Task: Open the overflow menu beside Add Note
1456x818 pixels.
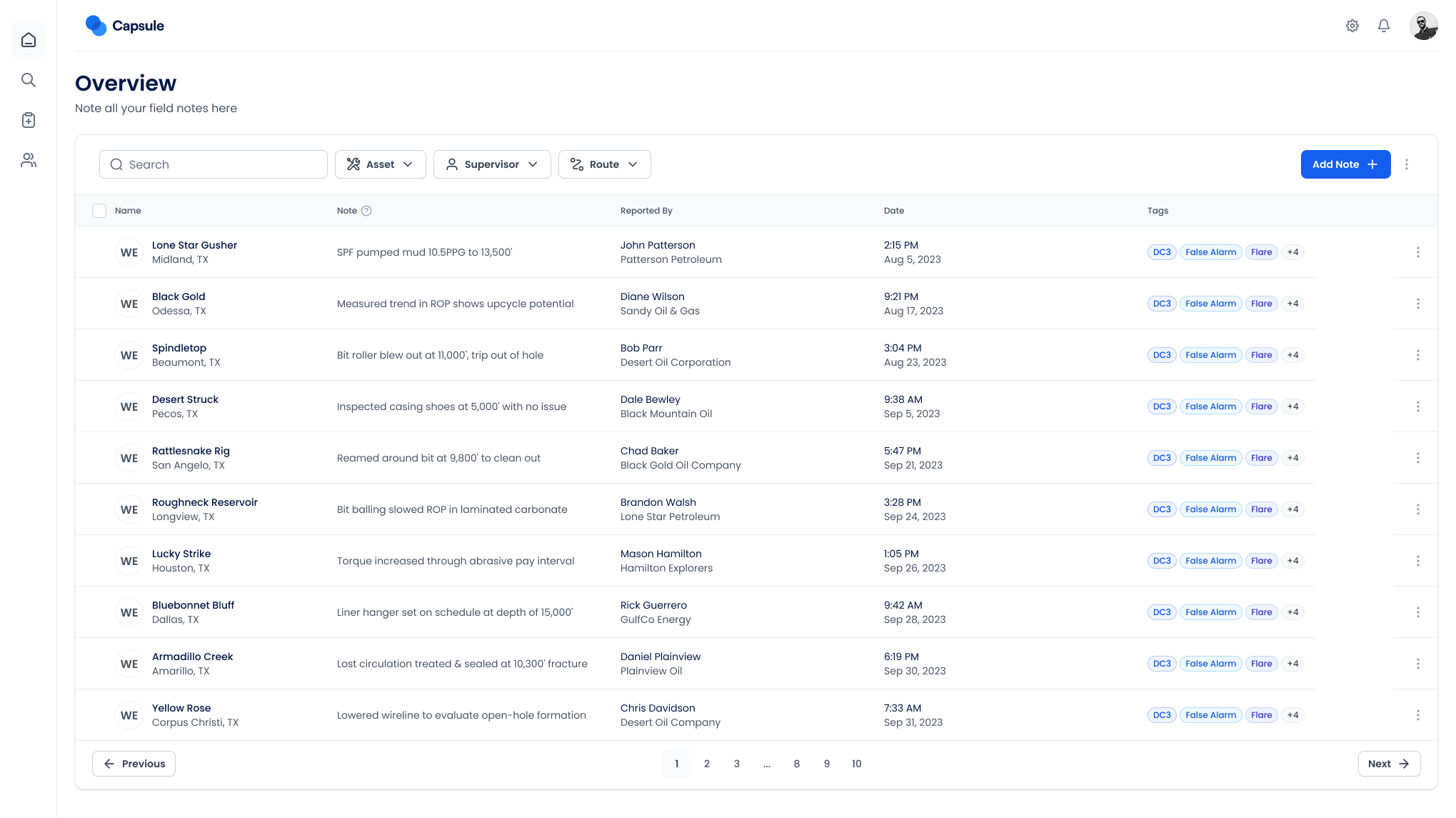Action: click(1407, 164)
